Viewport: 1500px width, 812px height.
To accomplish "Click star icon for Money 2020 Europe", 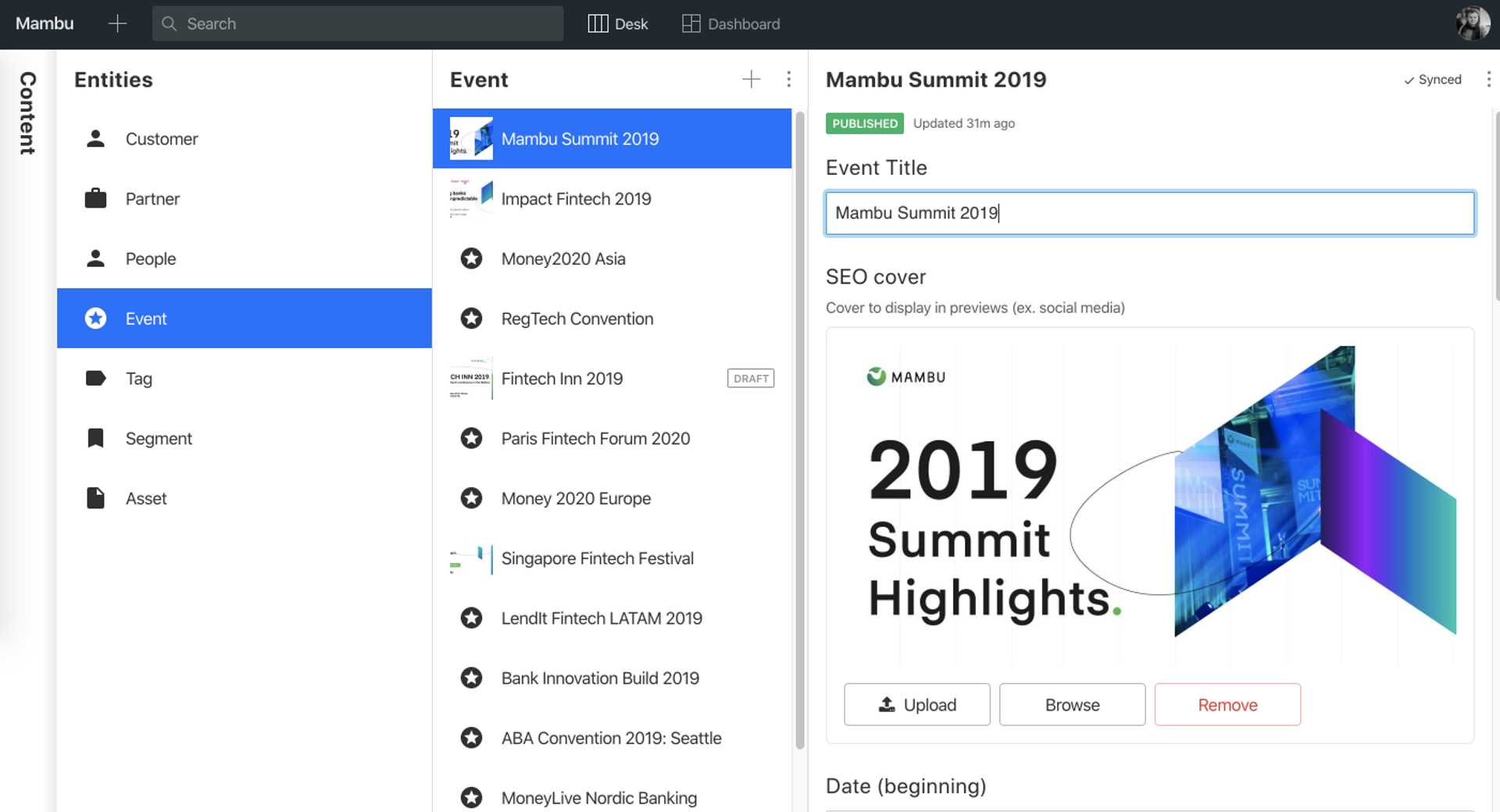I will 471,498.
